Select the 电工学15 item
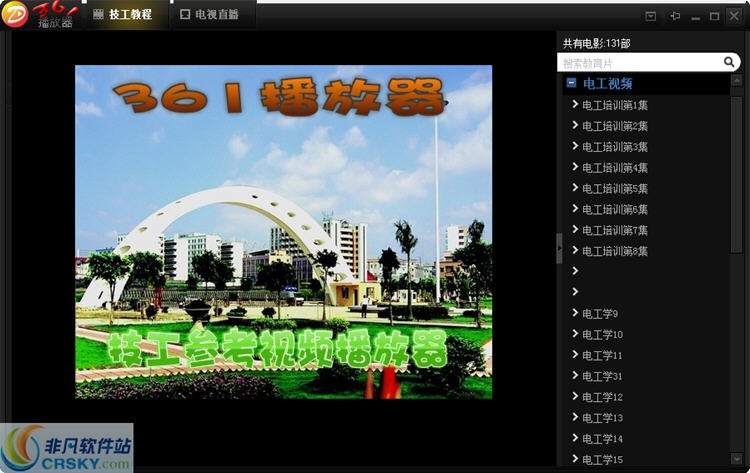Screen dimensions: 750x473 [602, 460]
